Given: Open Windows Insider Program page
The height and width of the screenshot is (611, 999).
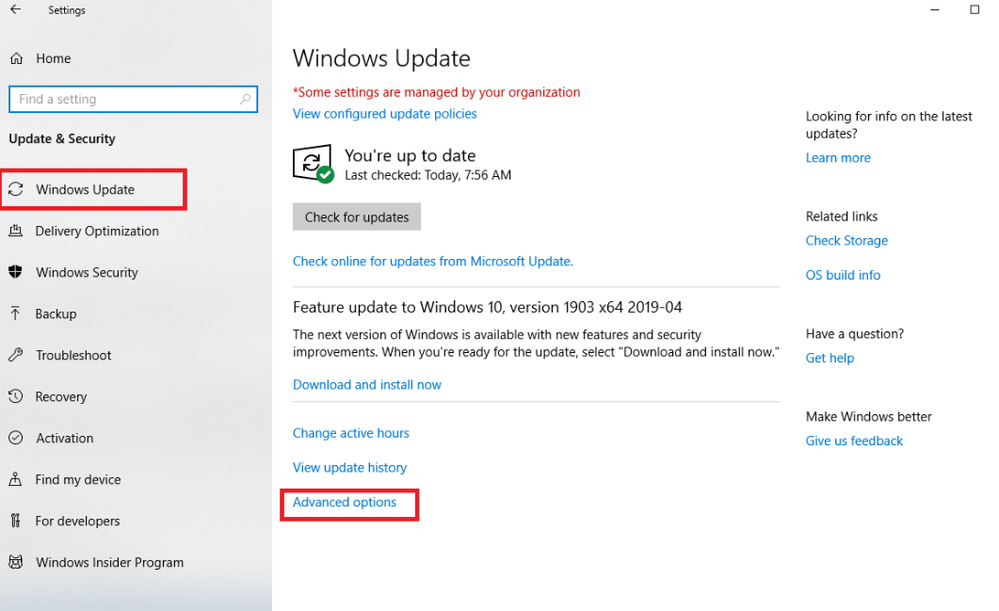Looking at the screenshot, I should coord(110,562).
